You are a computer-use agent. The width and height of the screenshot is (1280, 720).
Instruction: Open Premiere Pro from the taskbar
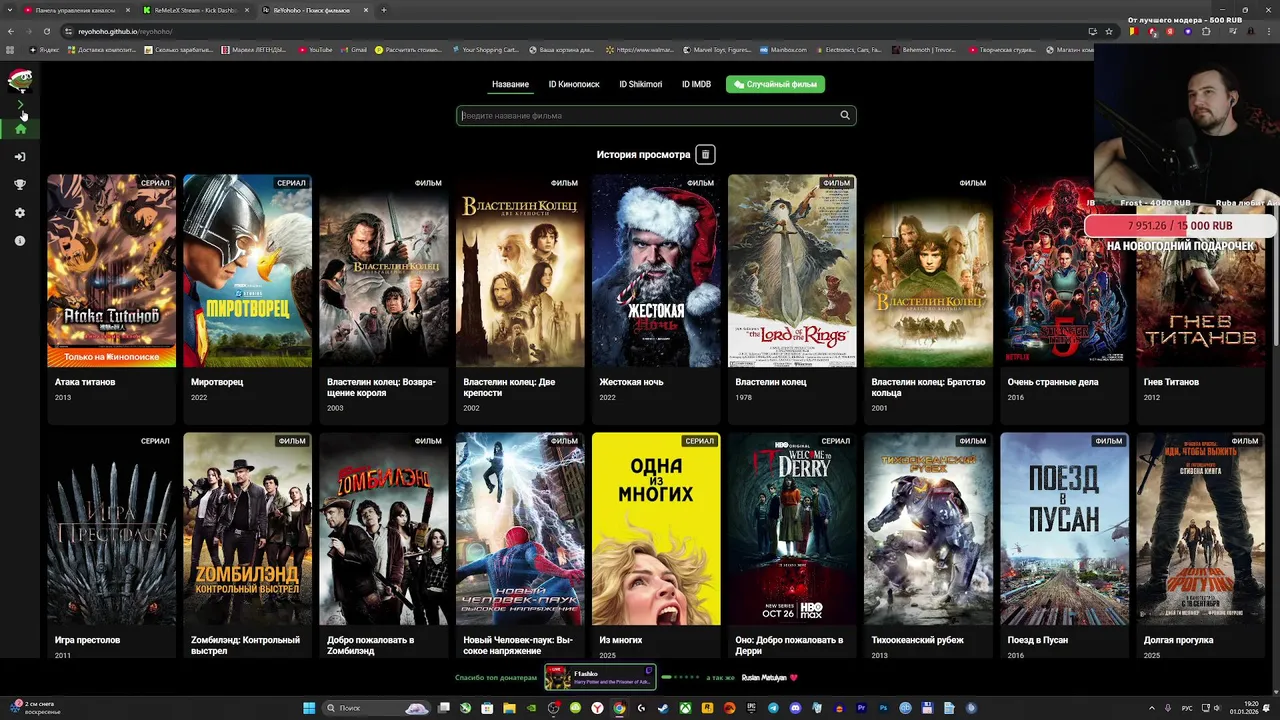(861, 708)
